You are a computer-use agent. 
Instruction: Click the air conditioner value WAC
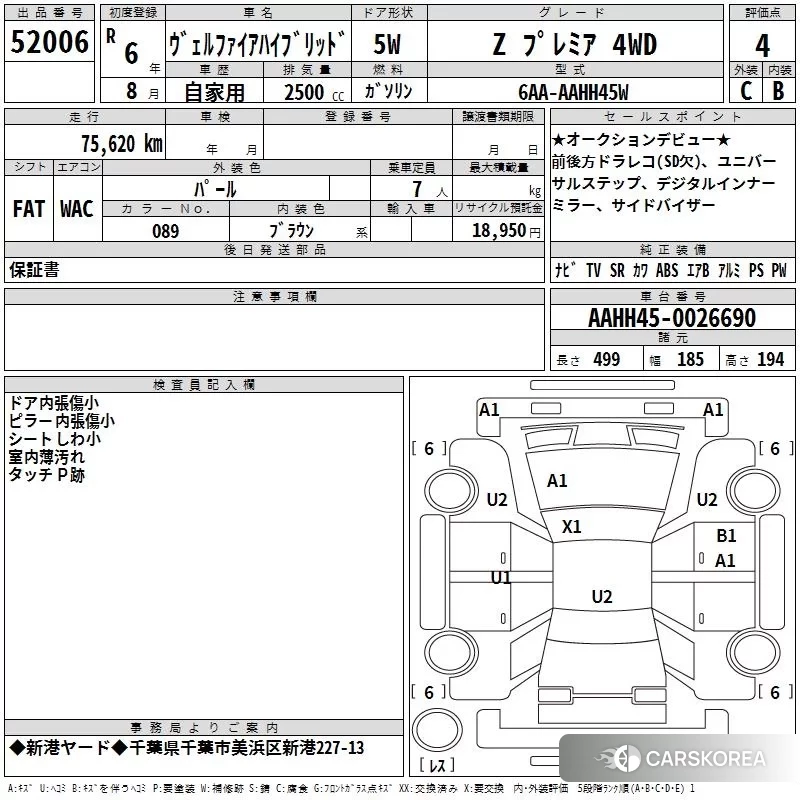click(77, 209)
